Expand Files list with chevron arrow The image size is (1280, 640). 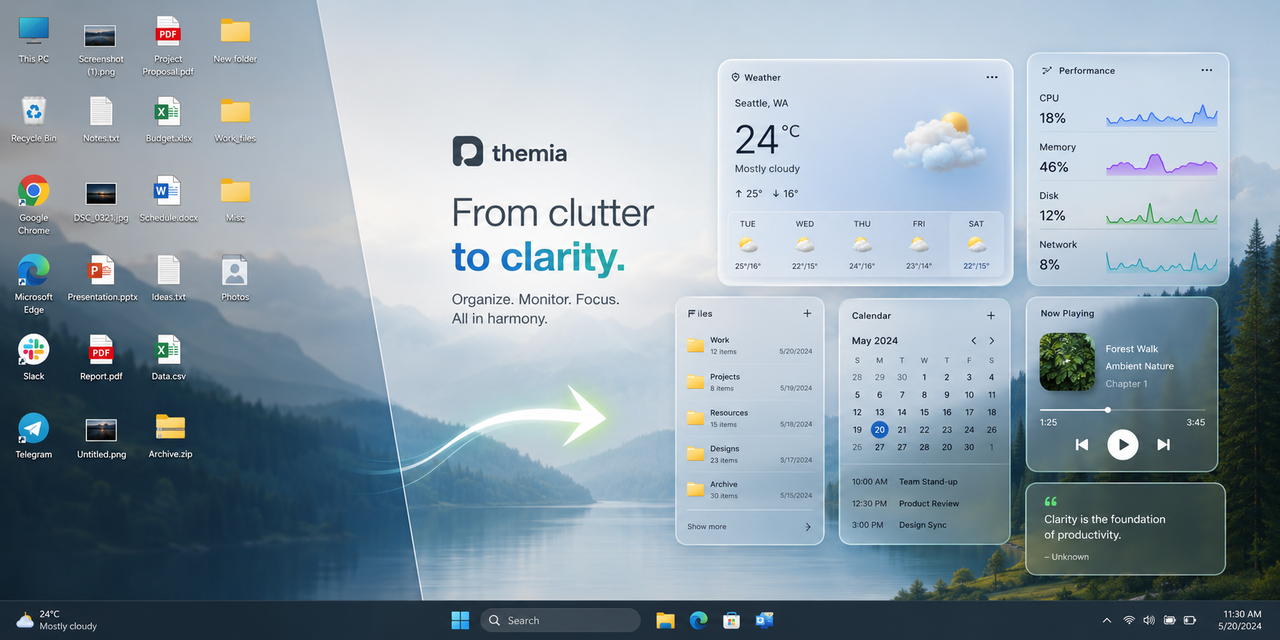tap(808, 526)
